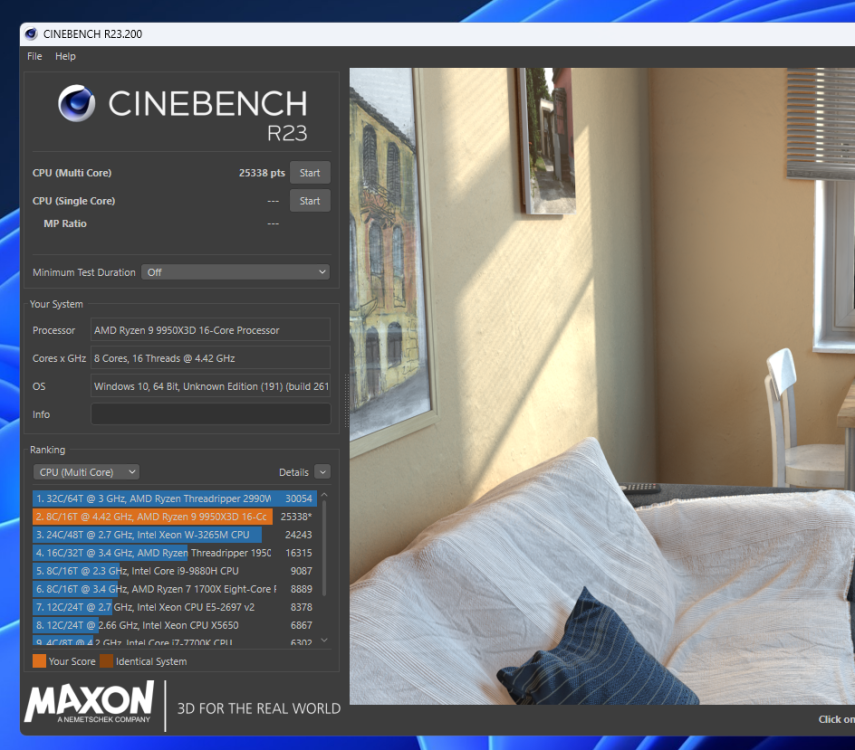Click the brown Identical System legend swatch
The height and width of the screenshot is (750, 855).
106,661
